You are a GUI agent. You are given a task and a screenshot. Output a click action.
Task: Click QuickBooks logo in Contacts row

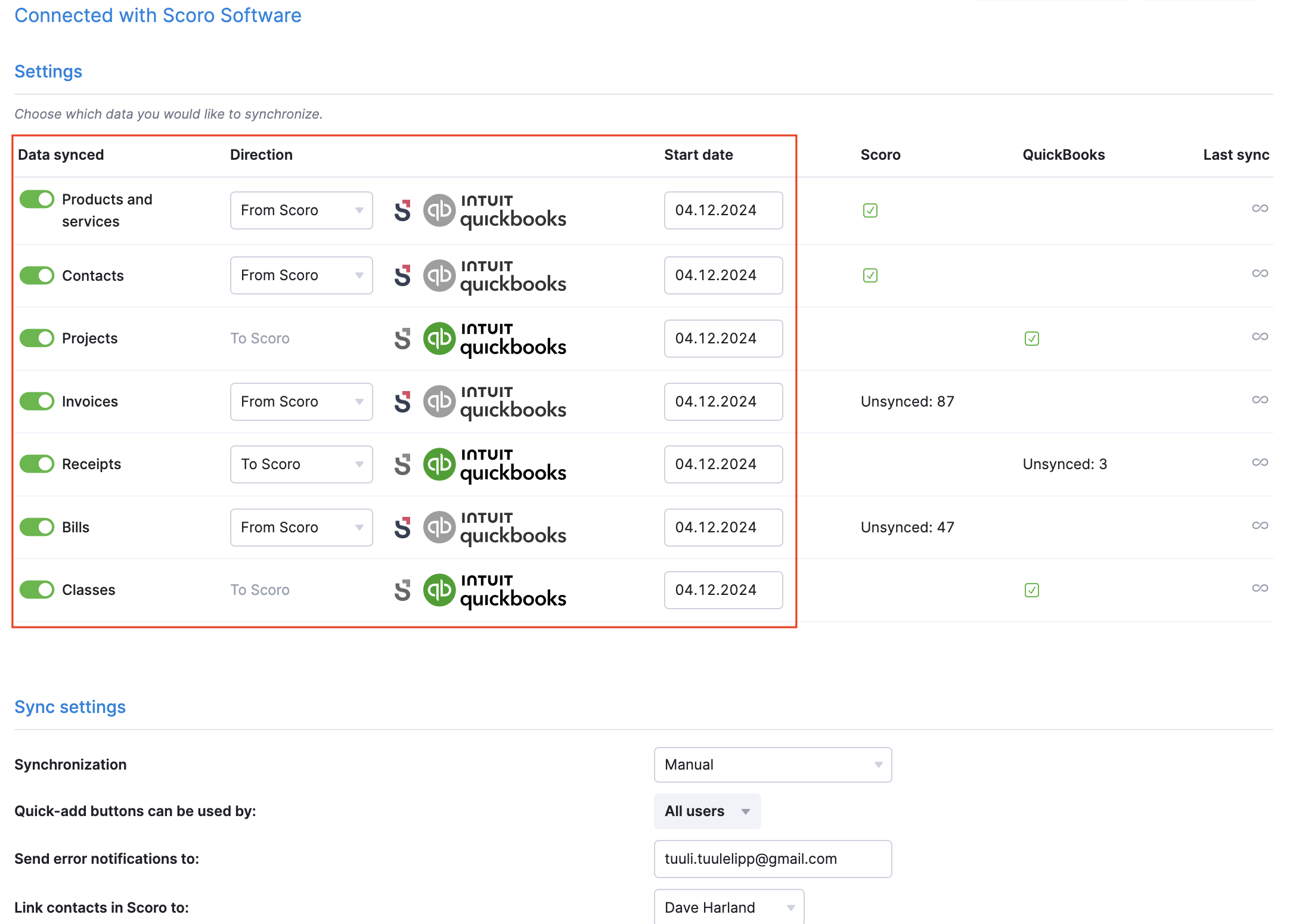point(495,276)
